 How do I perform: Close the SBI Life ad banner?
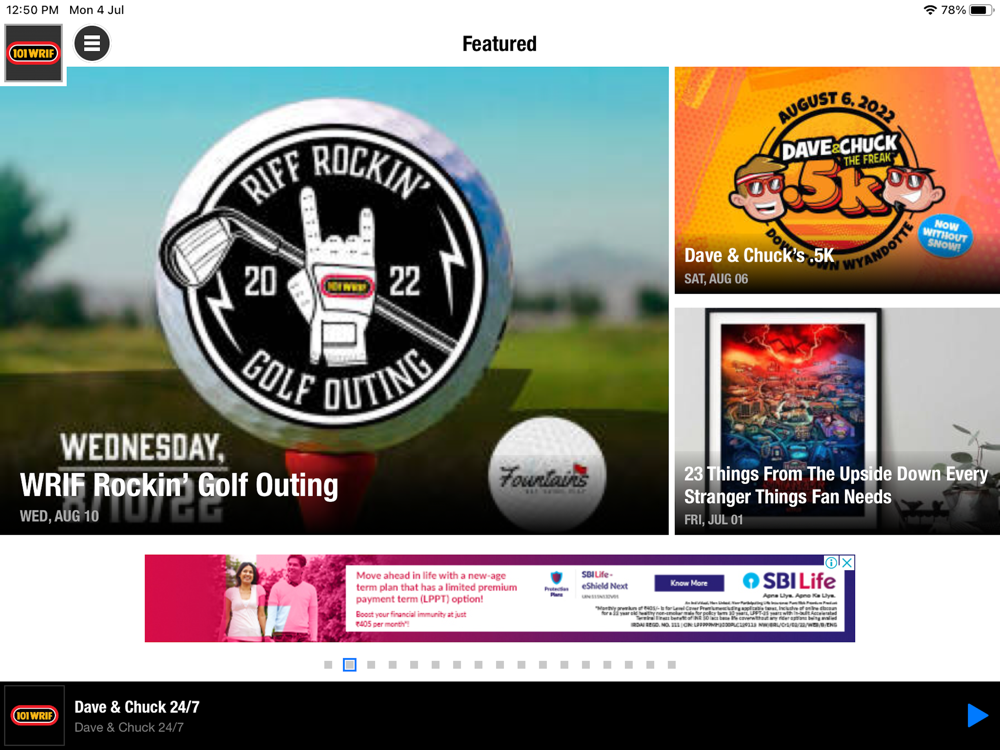coord(847,562)
